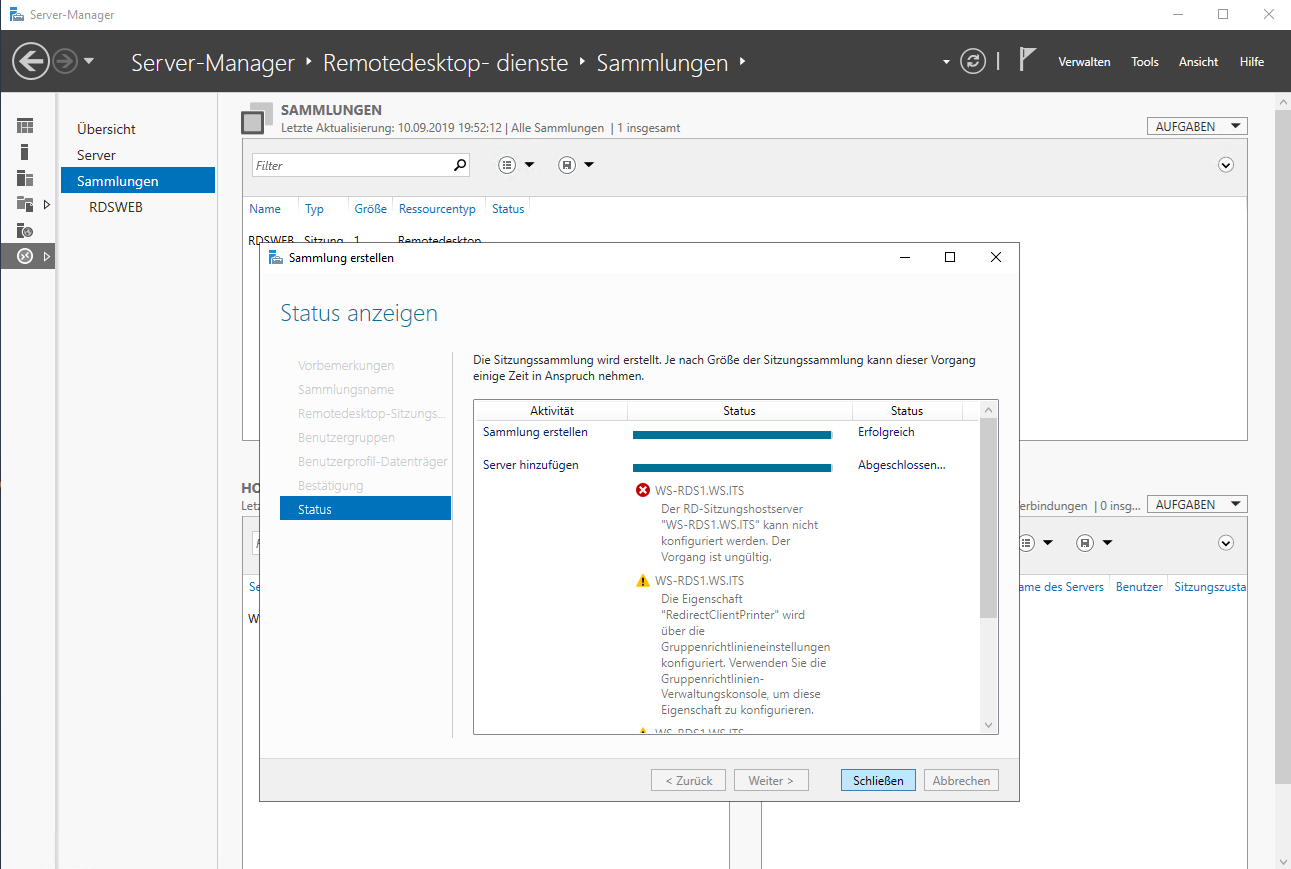Click the Schließen button
Viewport: 1291px width, 869px height.
pyautogui.click(x=878, y=780)
